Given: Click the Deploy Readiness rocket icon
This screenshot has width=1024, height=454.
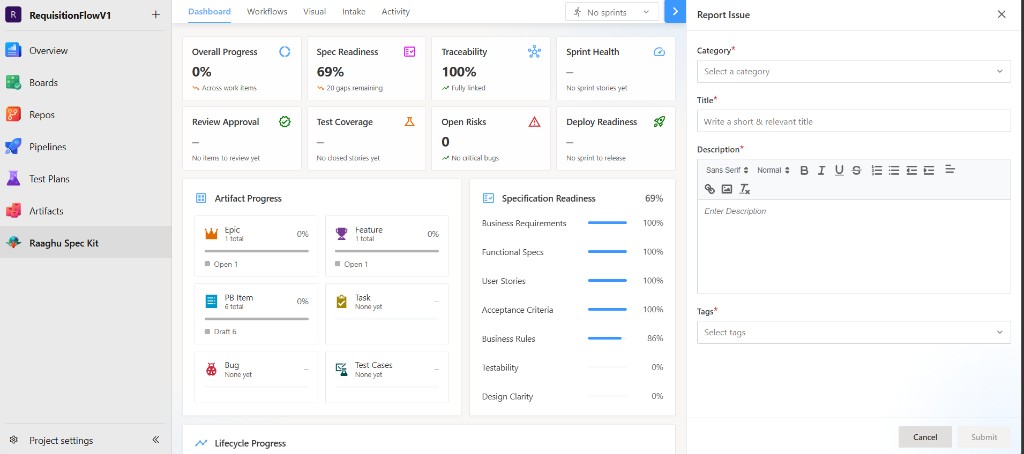Looking at the screenshot, I should [659, 122].
